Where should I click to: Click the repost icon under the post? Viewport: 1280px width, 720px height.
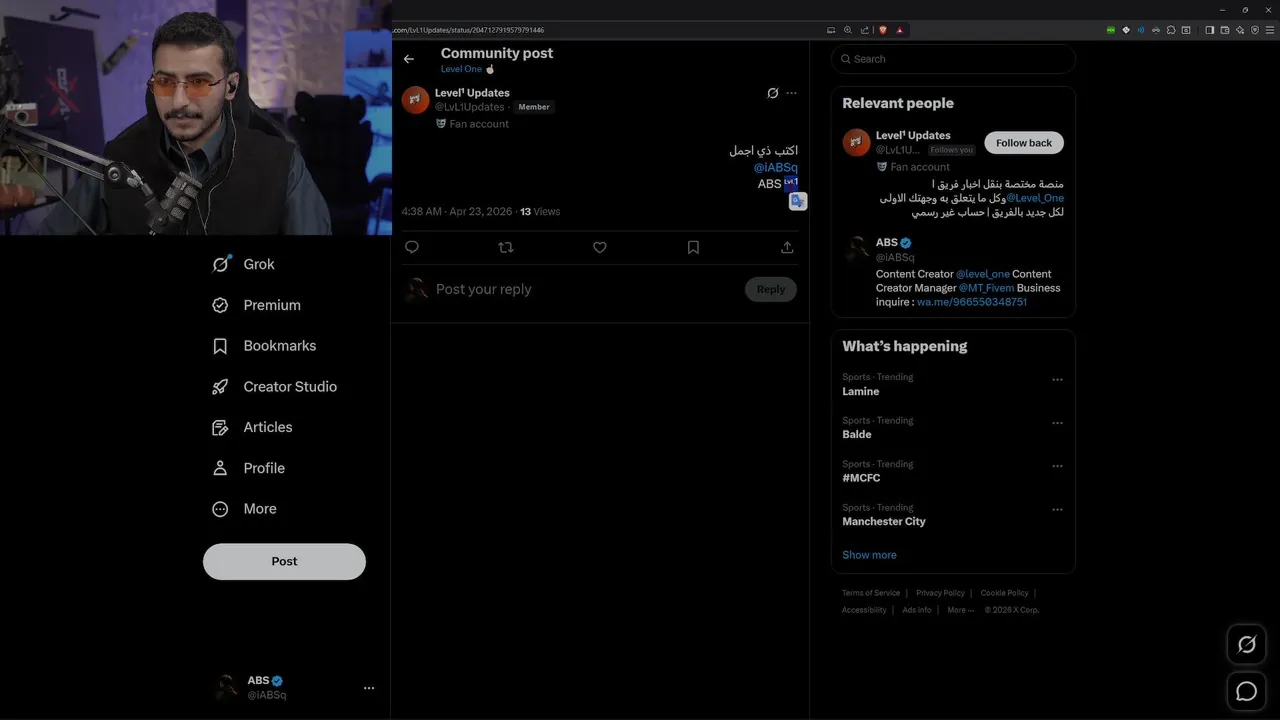point(505,247)
